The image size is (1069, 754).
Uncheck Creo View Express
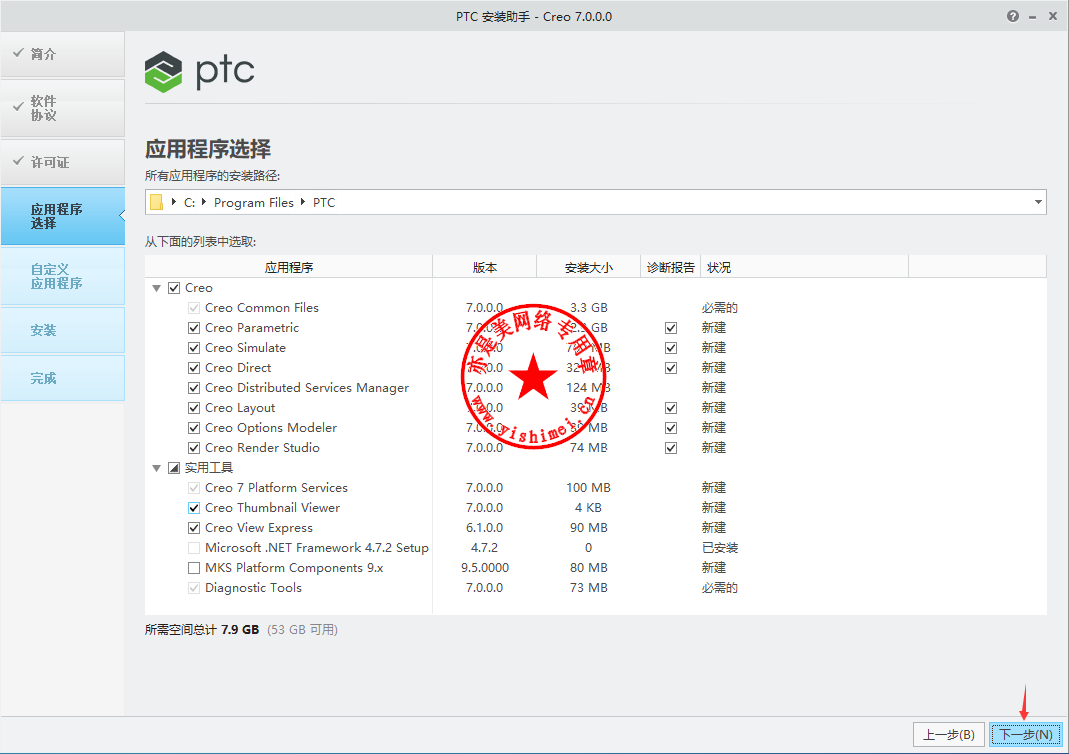[194, 528]
